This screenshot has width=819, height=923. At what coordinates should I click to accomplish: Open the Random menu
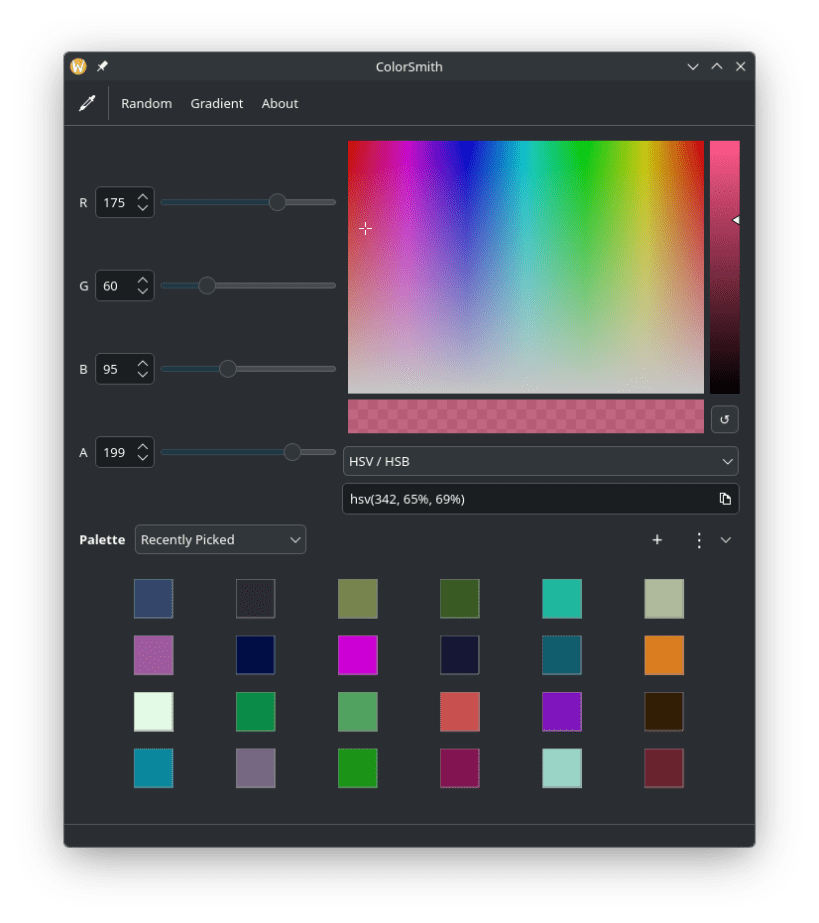(x=146, y=103)
